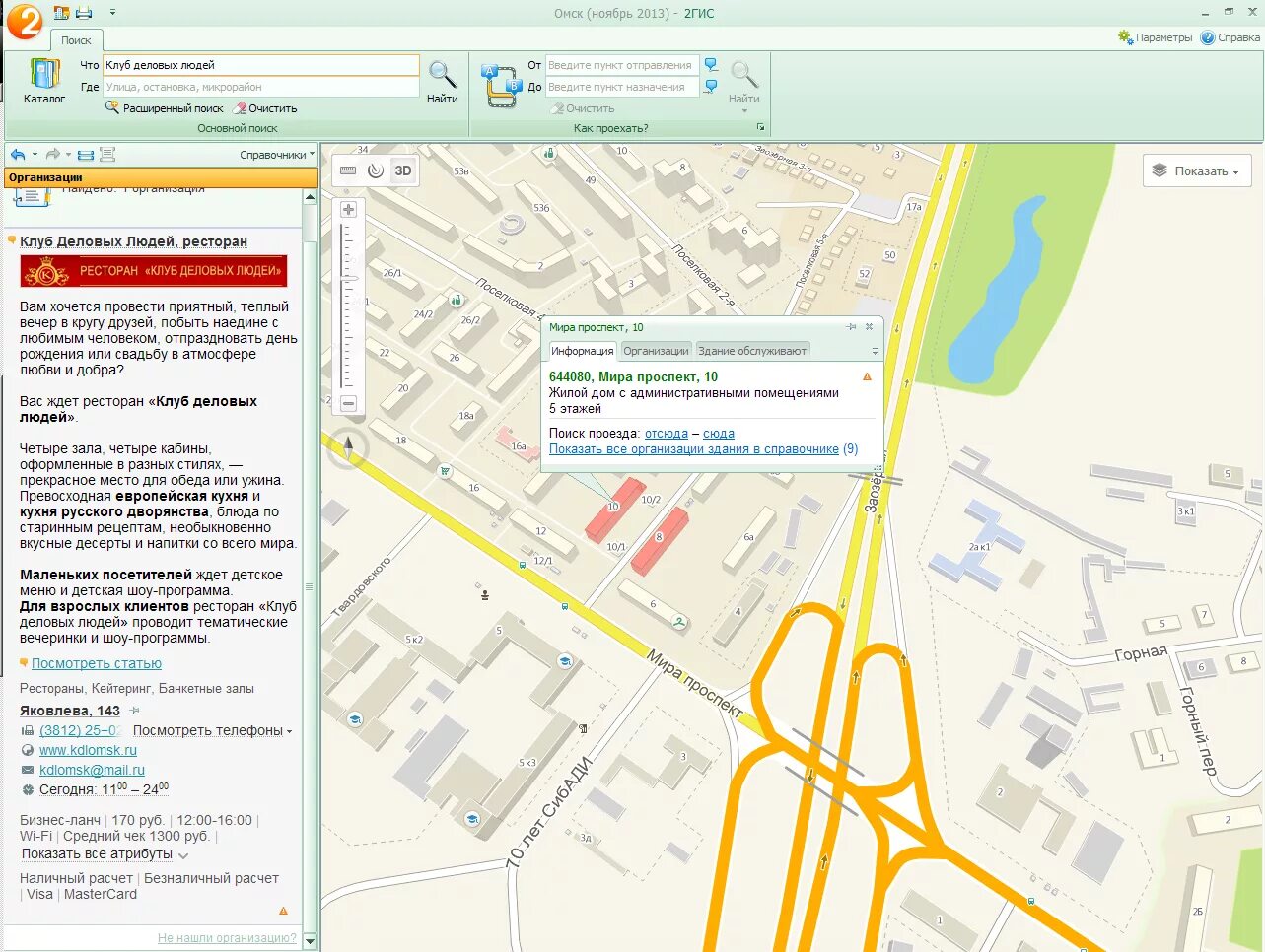Click Не нашли организацию link
Viewport: 1265px width, 952px height.
(x=227, y=938)
